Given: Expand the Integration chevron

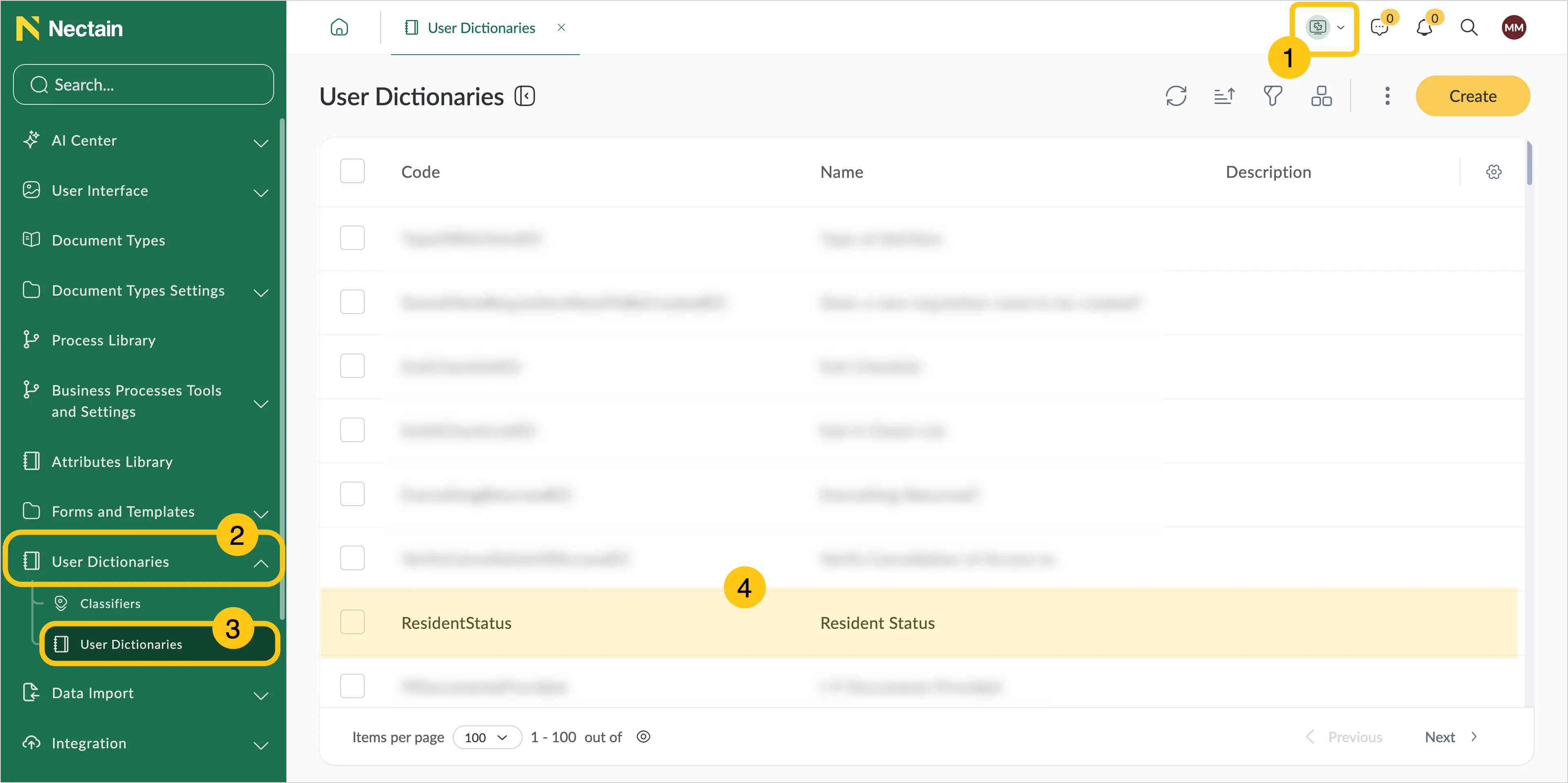Looking at the screenshot, I should (x=261, y=745).
